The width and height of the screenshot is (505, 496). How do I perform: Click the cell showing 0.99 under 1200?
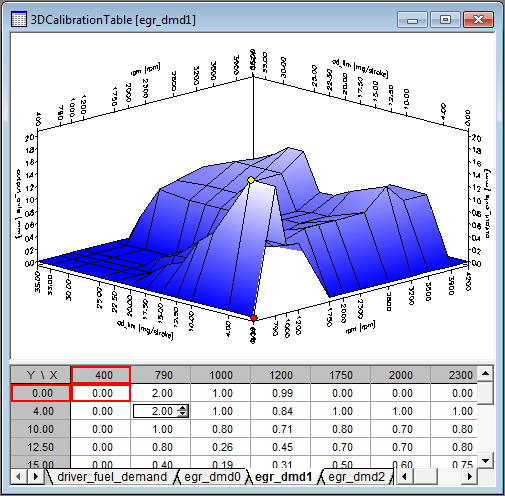tap(281, 393)
